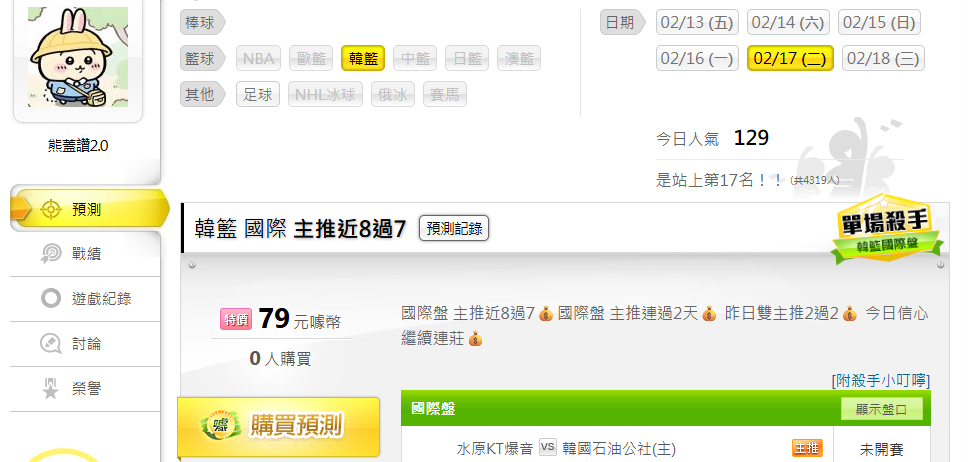968x462 pixels.
Task: Open the 預測記錄 button
Action: (454, 229)
